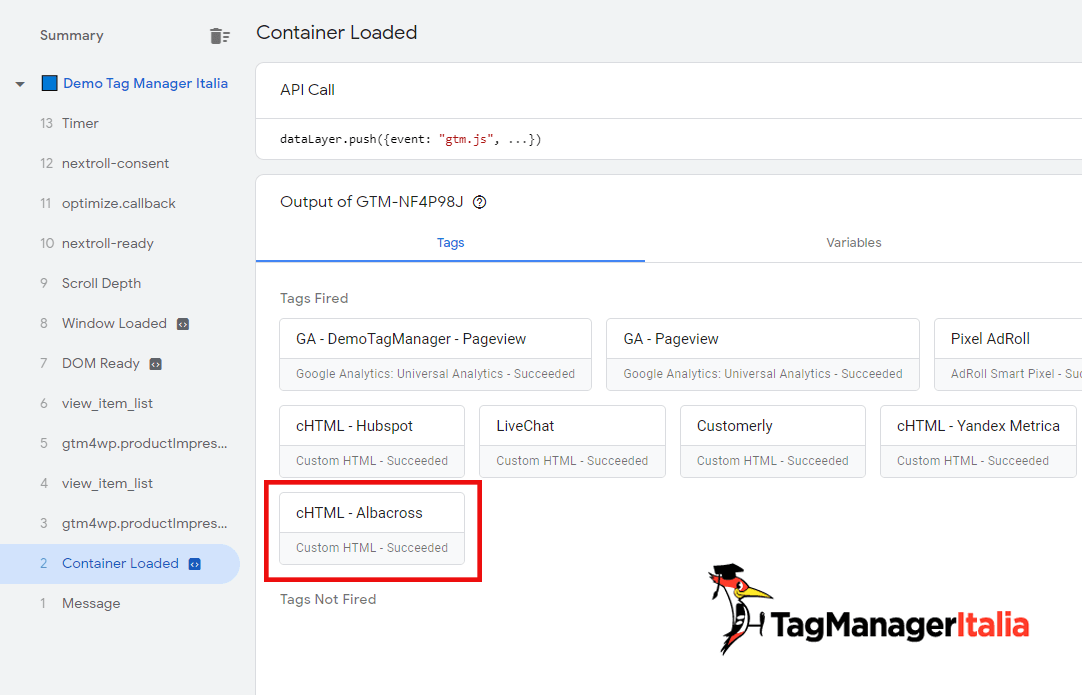
Task: Open Customerly tag card
Action: click(773, 442)
